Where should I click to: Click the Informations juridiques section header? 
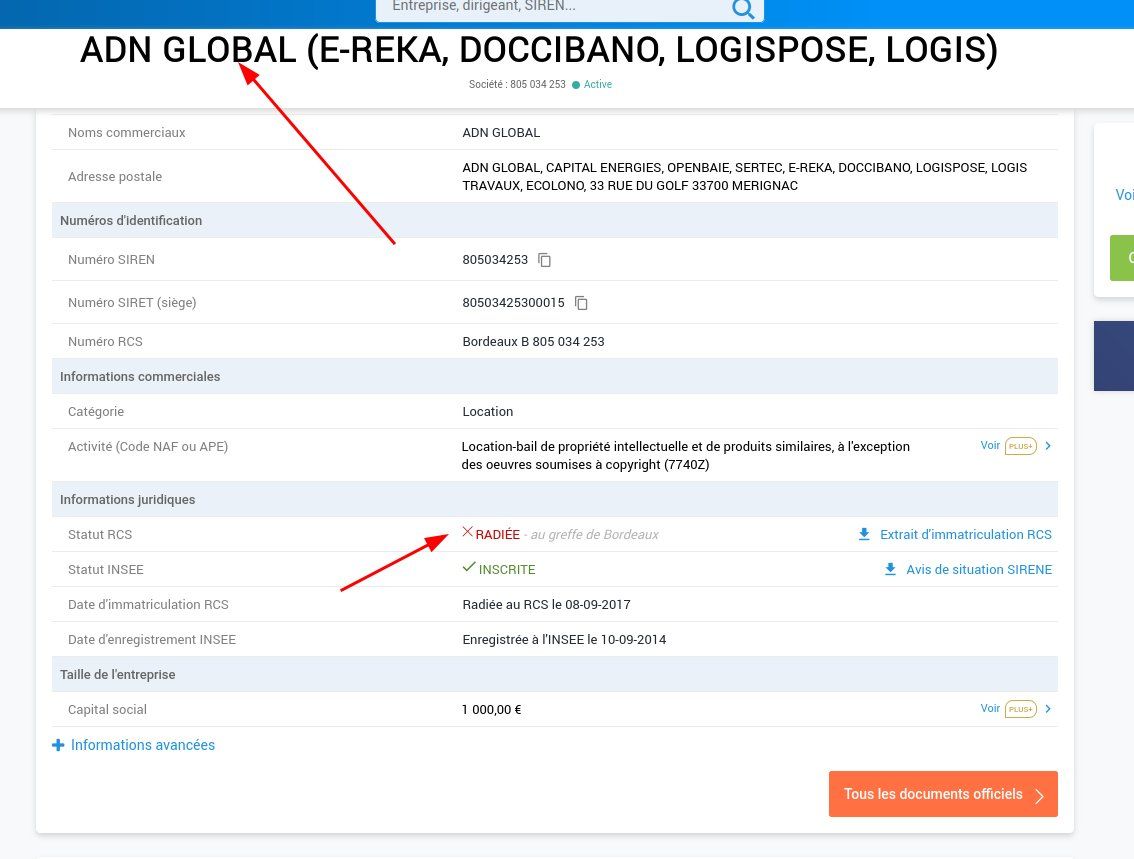[x=555, y=500]
